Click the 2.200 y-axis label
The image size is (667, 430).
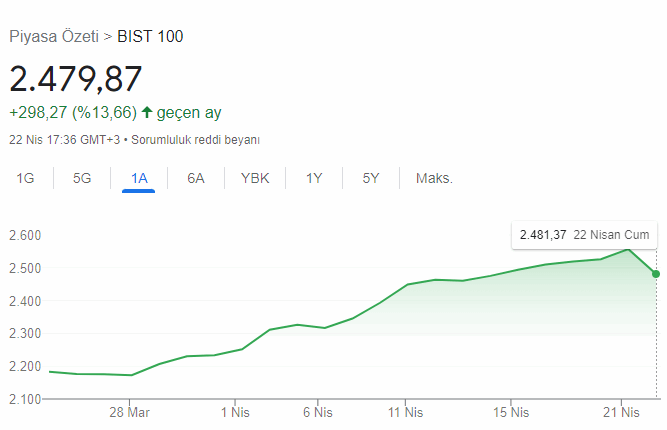(25, 366)
